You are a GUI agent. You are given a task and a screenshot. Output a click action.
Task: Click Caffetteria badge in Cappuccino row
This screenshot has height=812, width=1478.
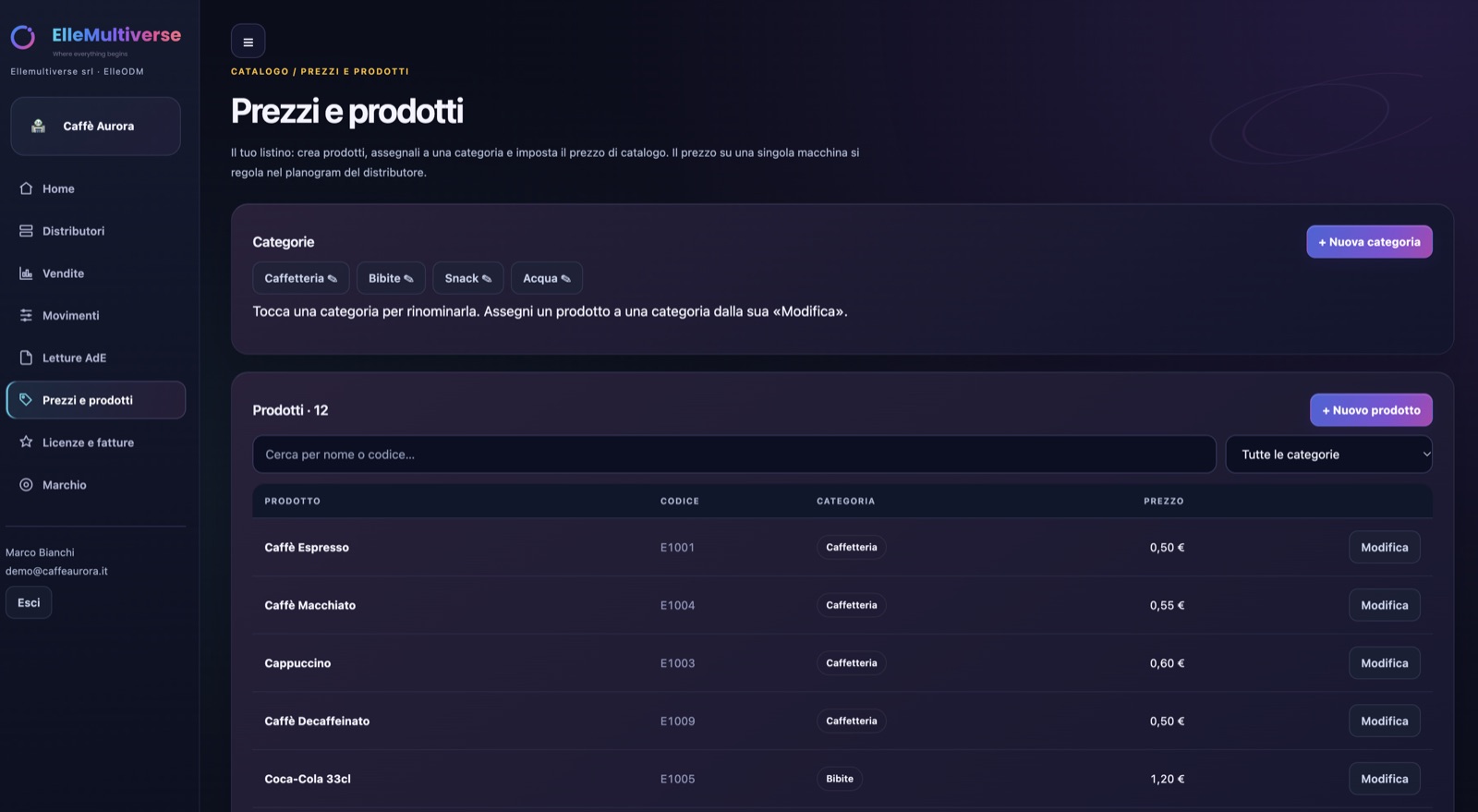851,663
